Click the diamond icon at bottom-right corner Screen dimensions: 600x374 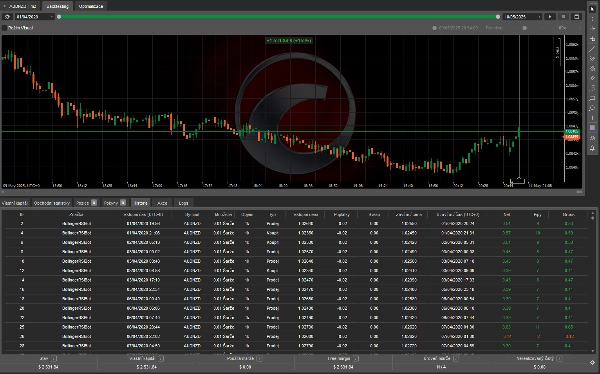592,363
